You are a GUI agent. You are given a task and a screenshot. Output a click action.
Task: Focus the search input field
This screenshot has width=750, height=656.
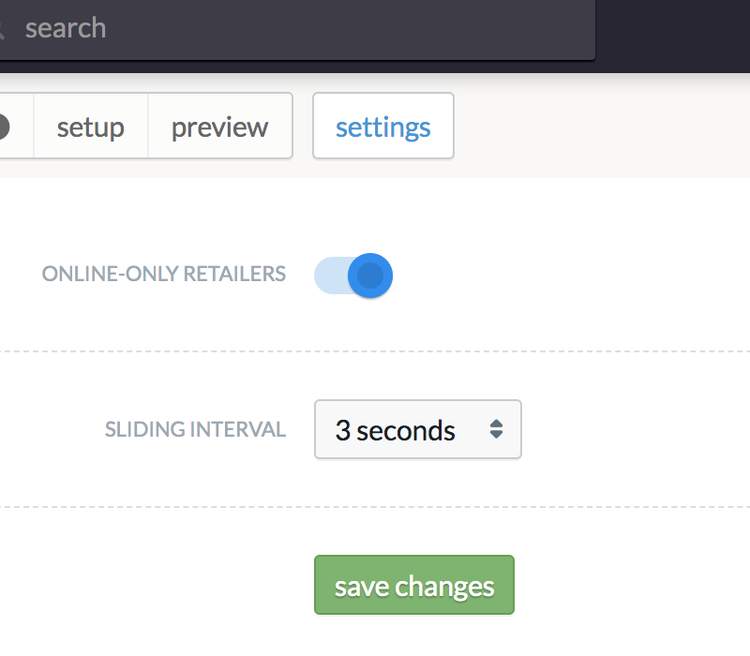click(298, 29)
